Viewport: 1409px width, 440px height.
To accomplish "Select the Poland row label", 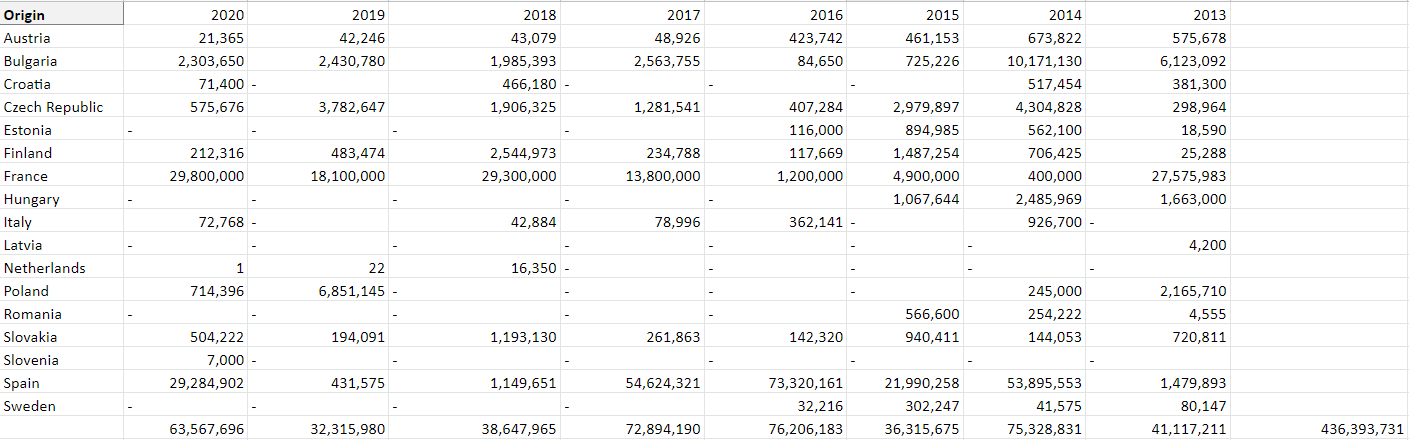I will (62, 291).
